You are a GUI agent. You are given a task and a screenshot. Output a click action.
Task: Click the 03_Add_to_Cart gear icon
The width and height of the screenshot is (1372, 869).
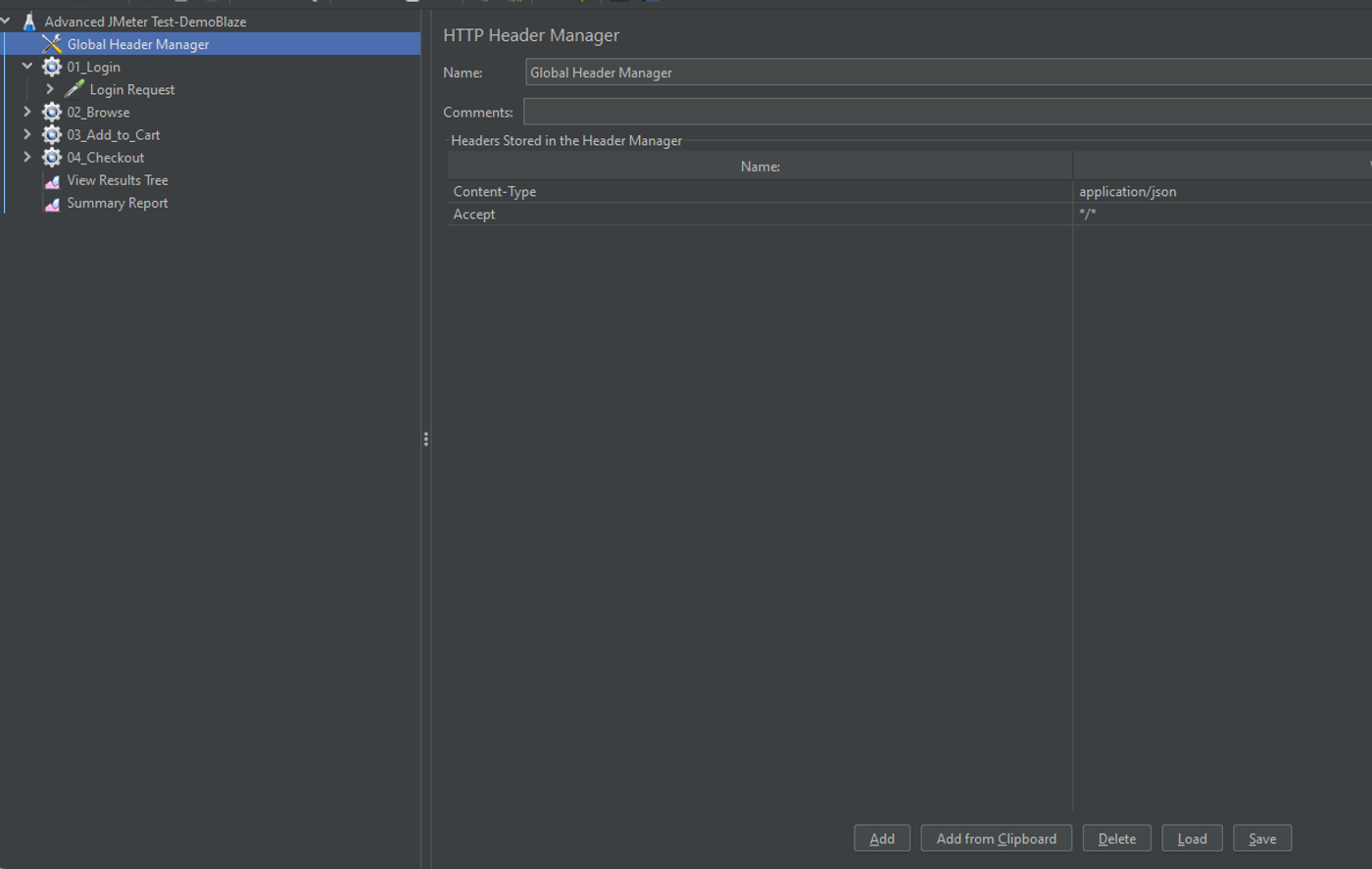tap(52, 134)
